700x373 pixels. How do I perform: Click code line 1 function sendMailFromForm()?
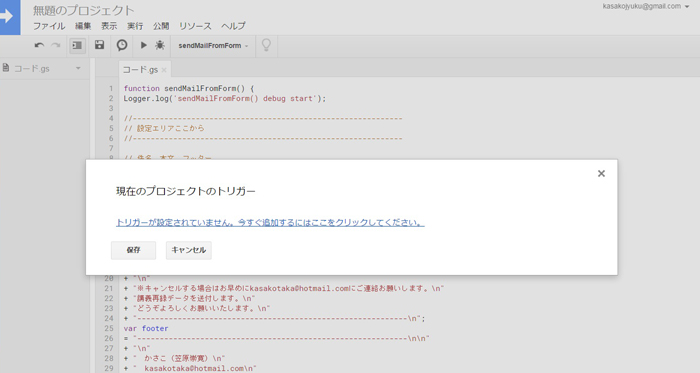[x=189, y=88]
